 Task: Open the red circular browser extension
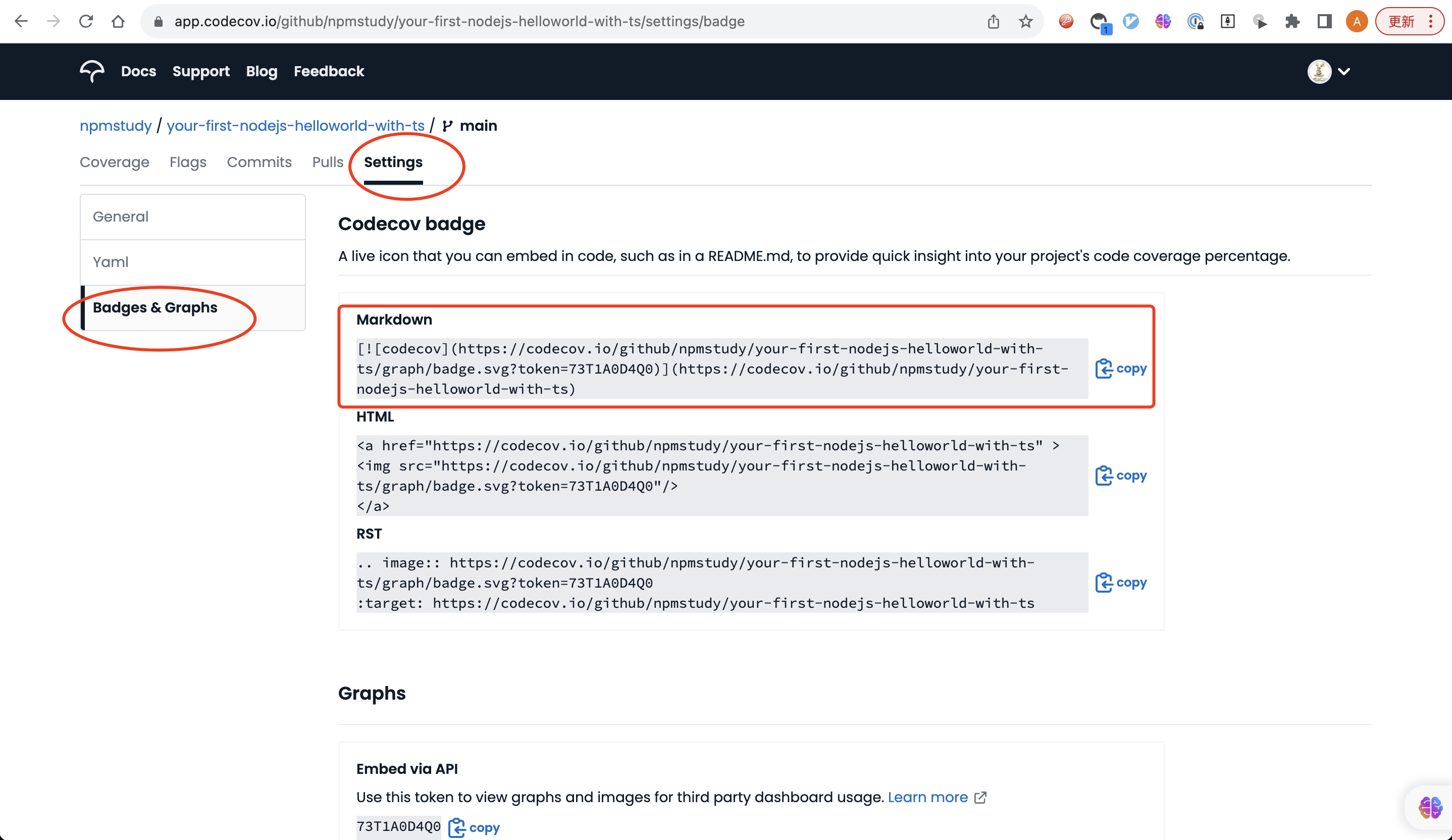coord(1066,21)
